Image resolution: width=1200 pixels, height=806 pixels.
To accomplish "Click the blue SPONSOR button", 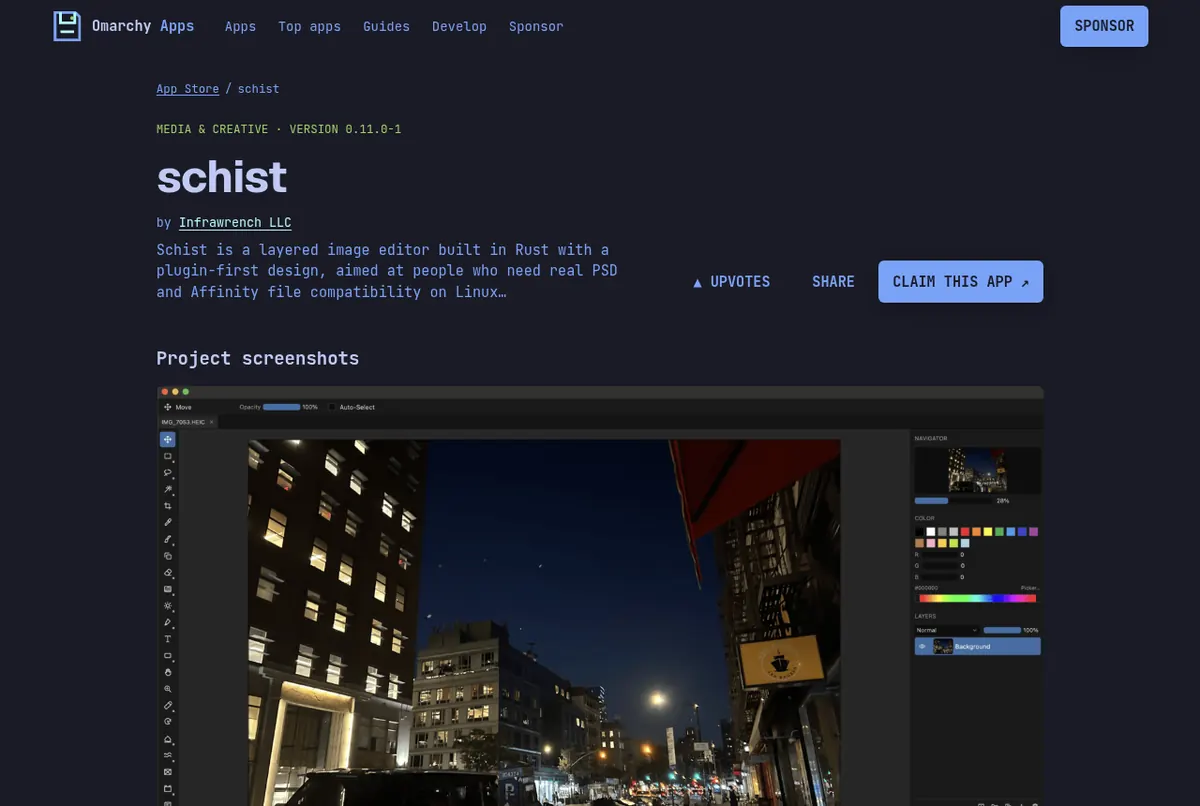I will tap(1104, 26).
